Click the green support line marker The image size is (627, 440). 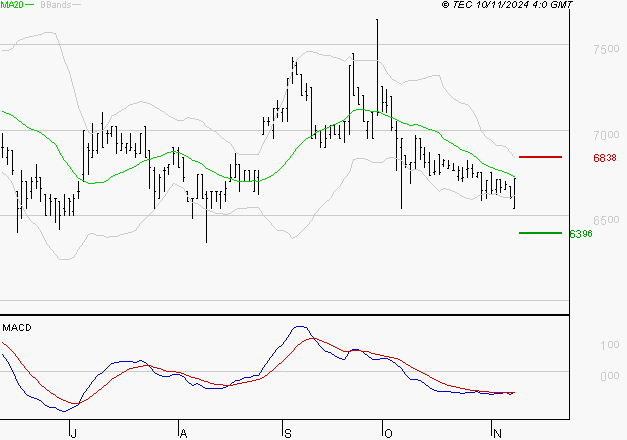point(540,233)
